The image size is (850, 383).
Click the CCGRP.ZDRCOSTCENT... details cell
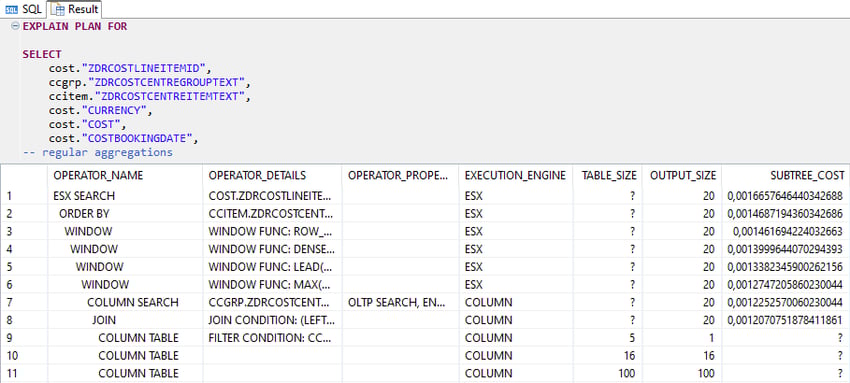[269, 302]
